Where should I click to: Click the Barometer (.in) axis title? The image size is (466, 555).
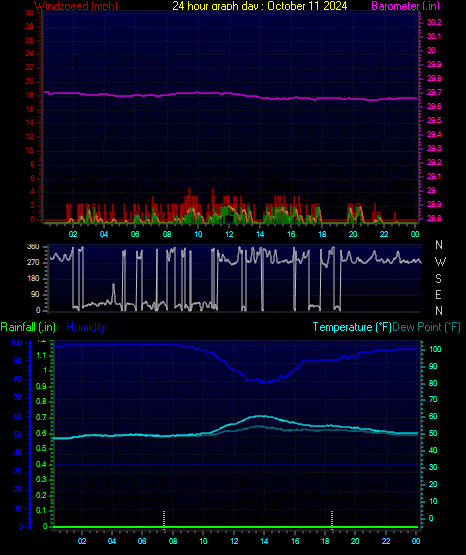[401, 6]
